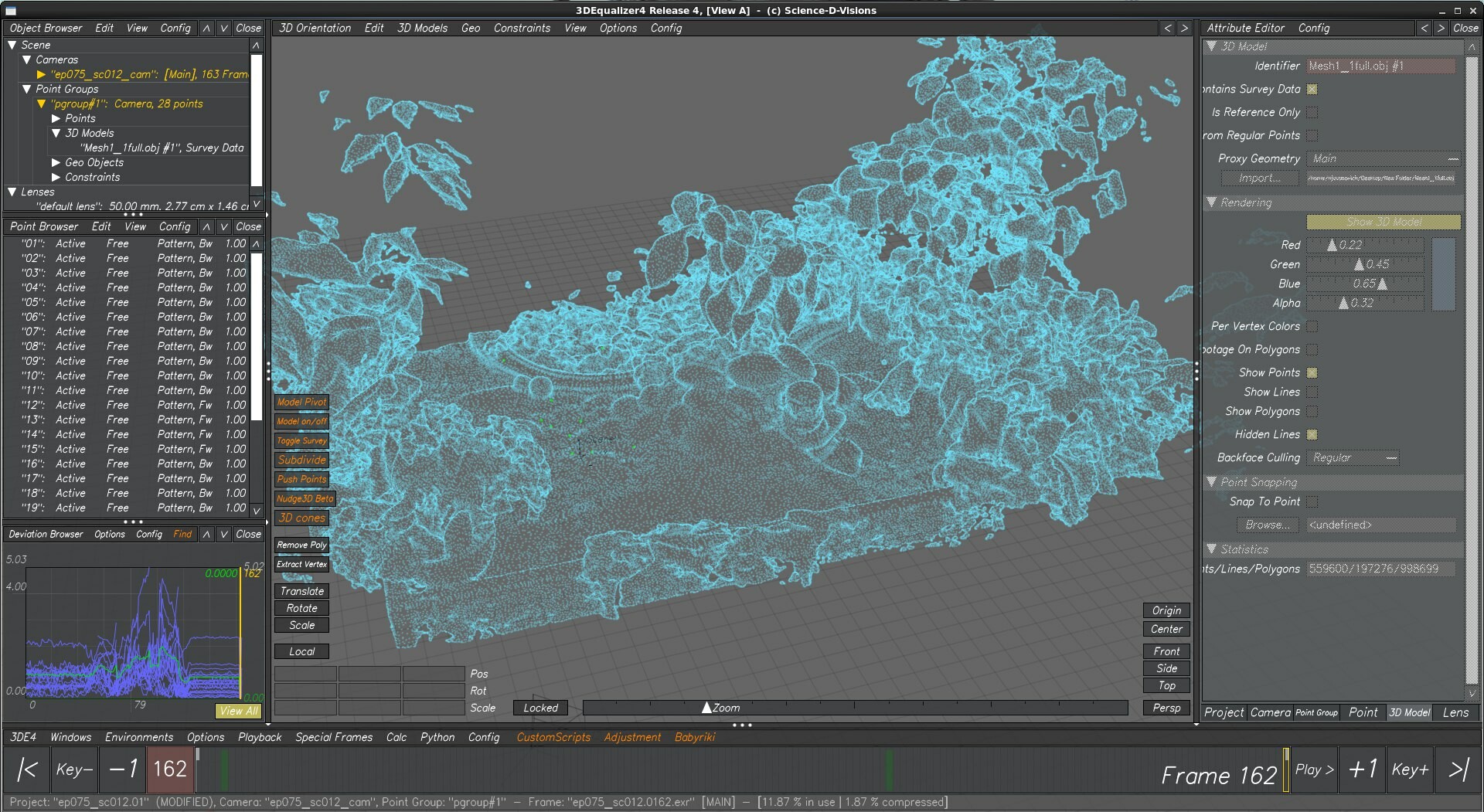Viewport: 1484px width, 812px height.
Task: Open the Special Frames menu
Action: pos(334,737)
